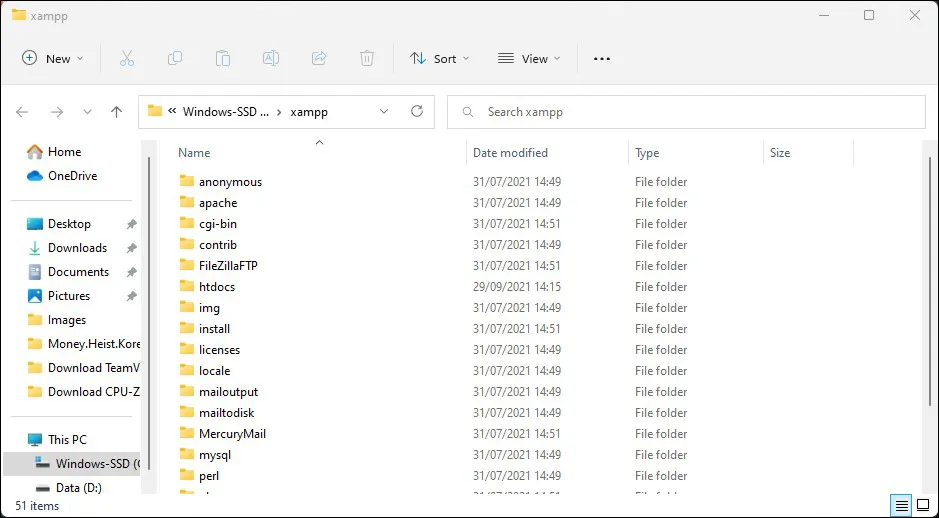This screenshot has width=939, height=518.
Task: Go forward with the right arrow
Action: pos(57,112)
